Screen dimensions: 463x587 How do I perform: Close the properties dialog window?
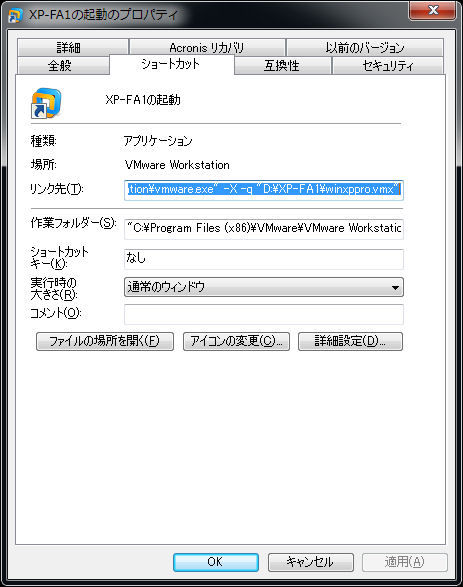click(433, 10)
